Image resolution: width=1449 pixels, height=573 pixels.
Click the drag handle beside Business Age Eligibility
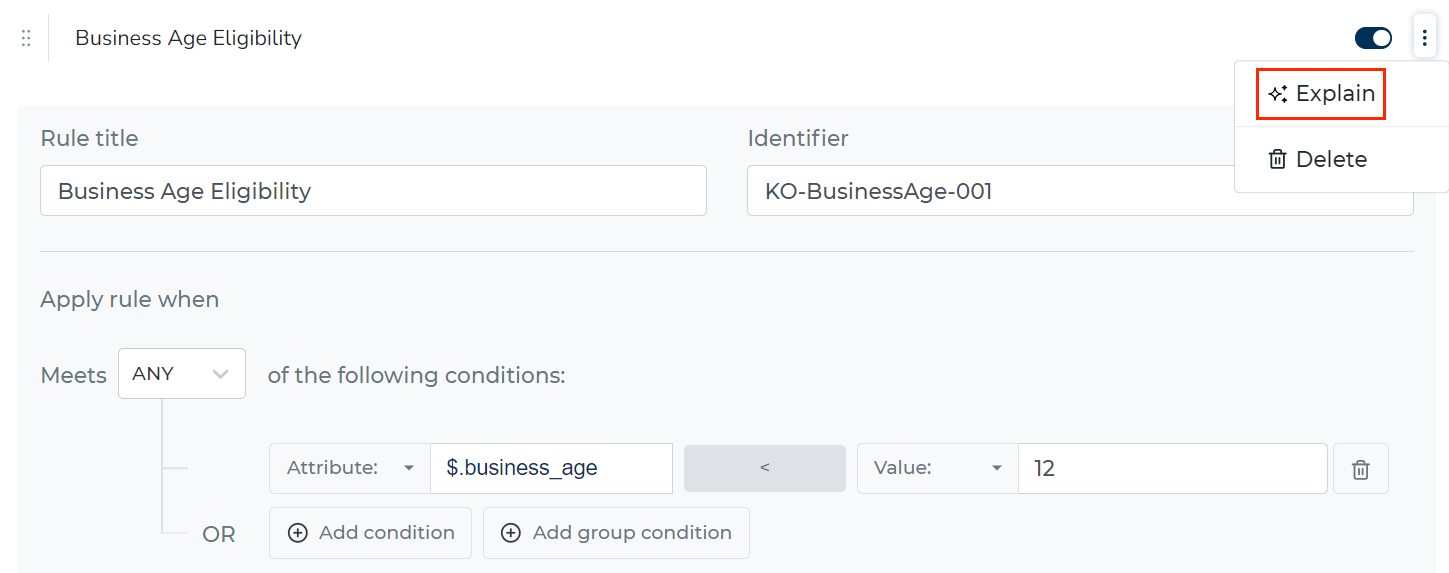click(x=26, y=38)
